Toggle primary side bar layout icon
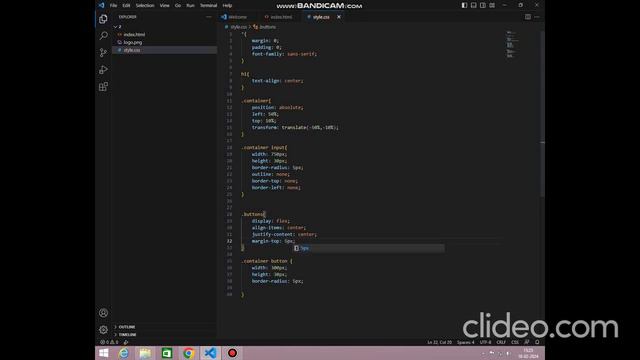640x360 pixels. point(464,5)
